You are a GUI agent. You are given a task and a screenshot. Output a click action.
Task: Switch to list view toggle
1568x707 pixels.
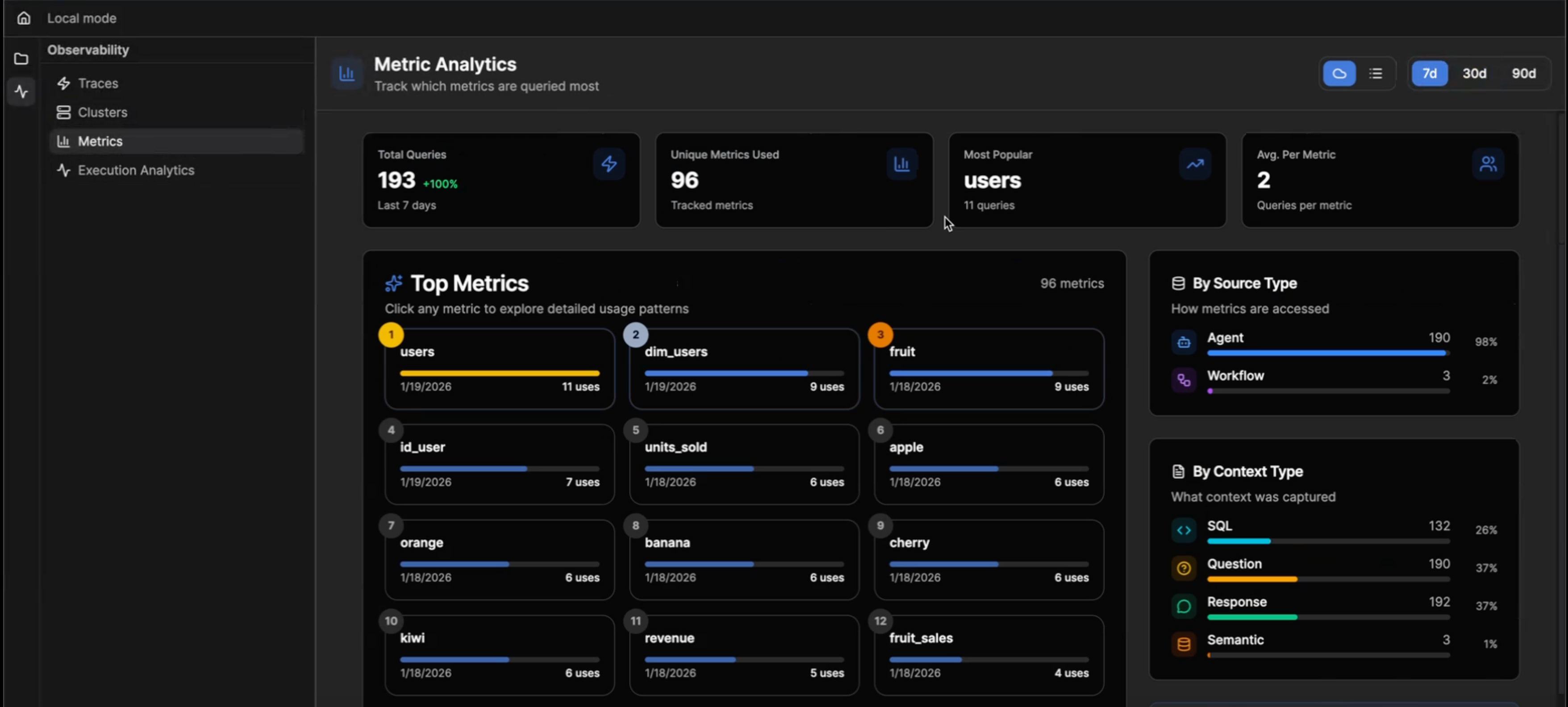1376,74
